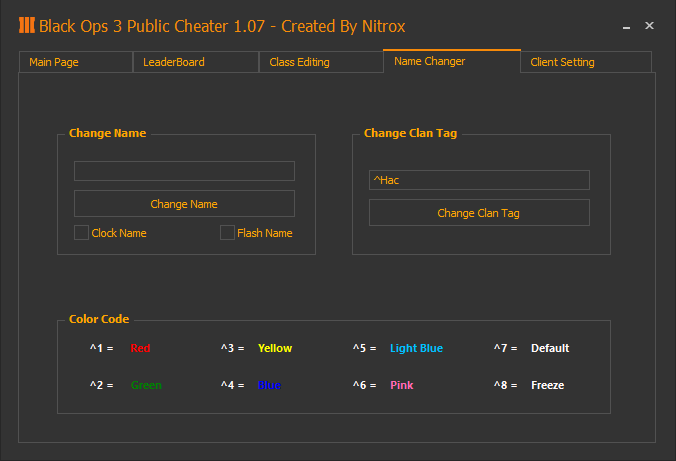Switch to the Main Page tab
This screenshot has height=461, width=676.
[x=75, y=62]
